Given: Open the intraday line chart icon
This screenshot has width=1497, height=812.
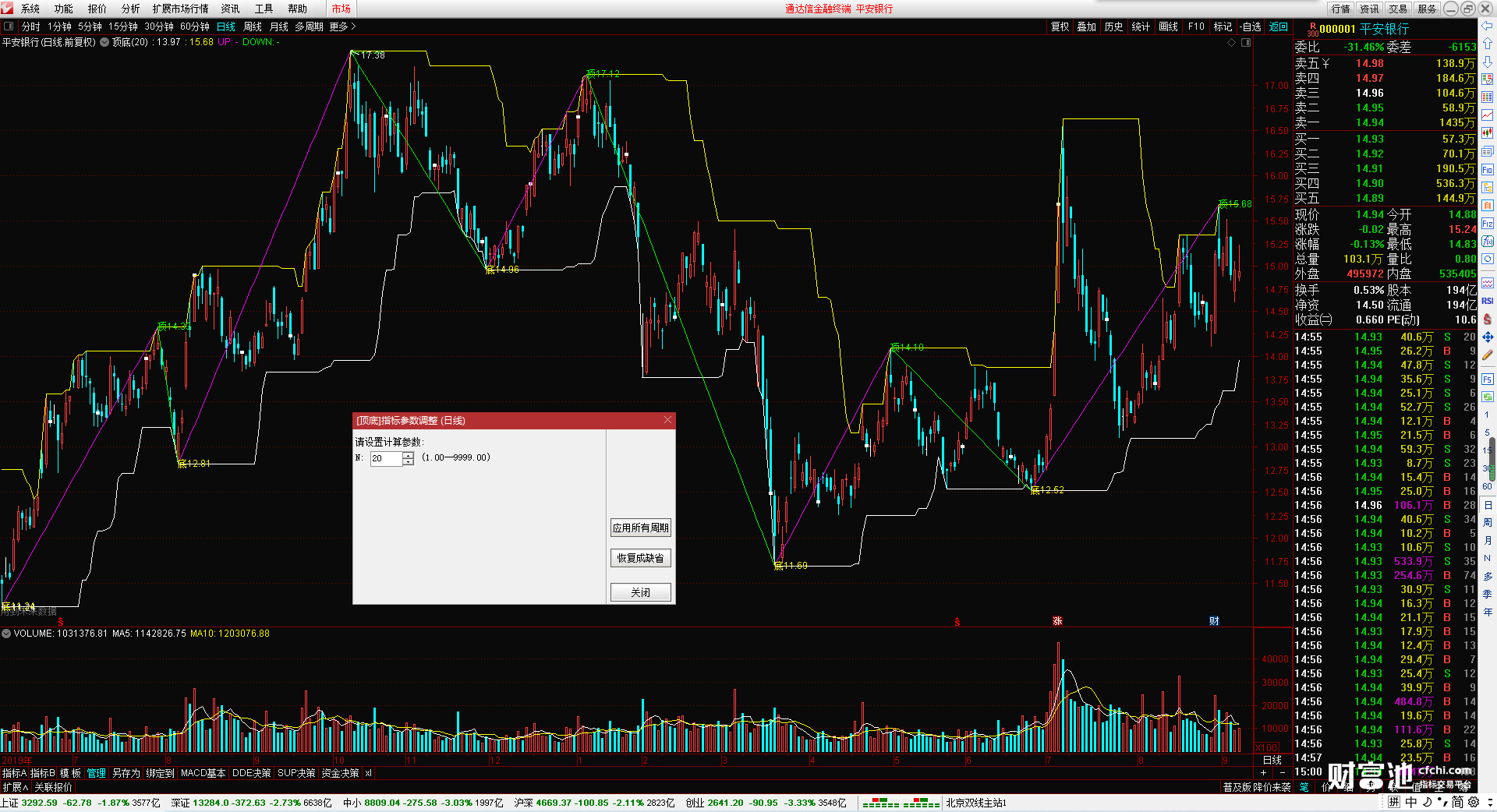Looking at the screenshot, I should pos(1488,115).
